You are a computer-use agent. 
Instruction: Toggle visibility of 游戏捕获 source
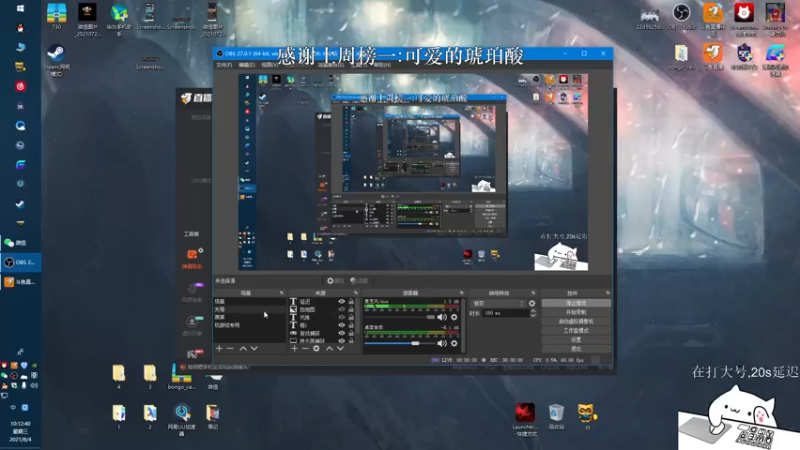pyautogui.click(x=342, y=333)
